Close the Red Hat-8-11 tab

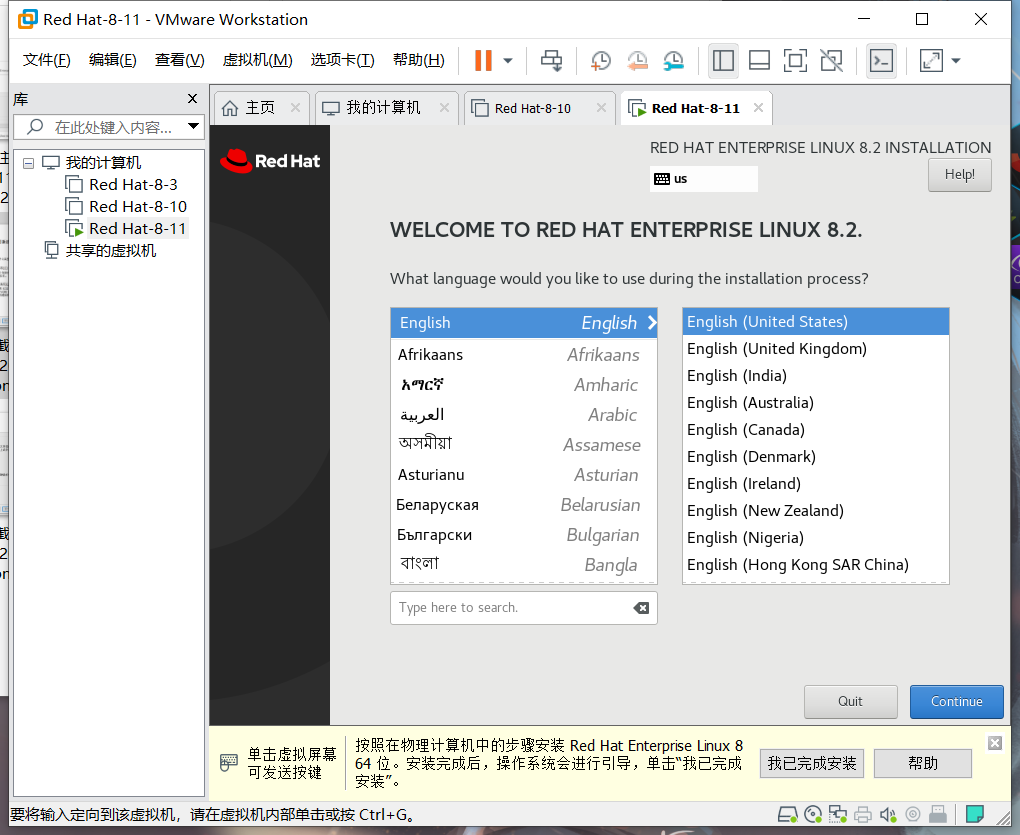758,108
